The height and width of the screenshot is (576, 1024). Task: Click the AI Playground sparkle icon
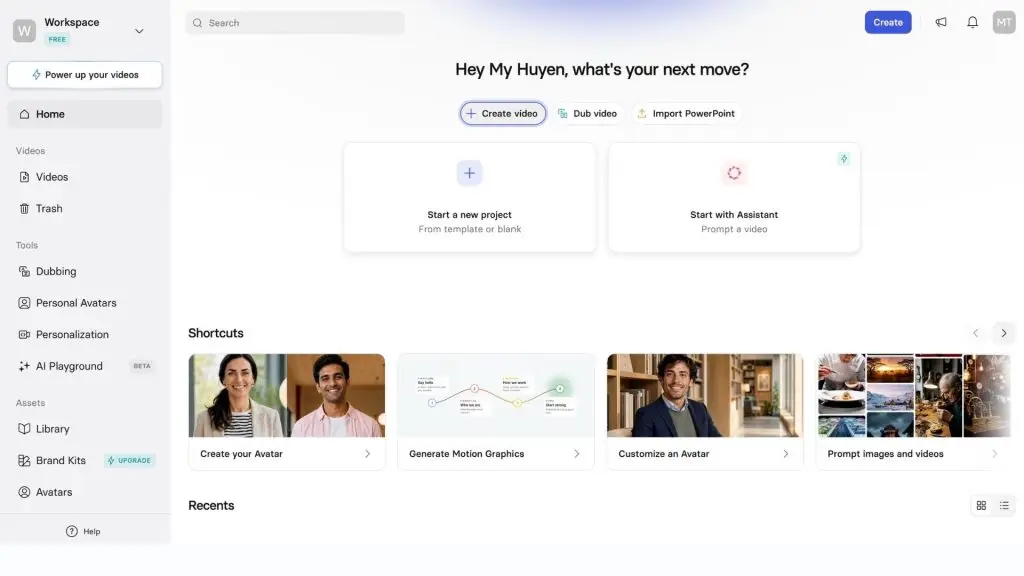pos(24,366)
